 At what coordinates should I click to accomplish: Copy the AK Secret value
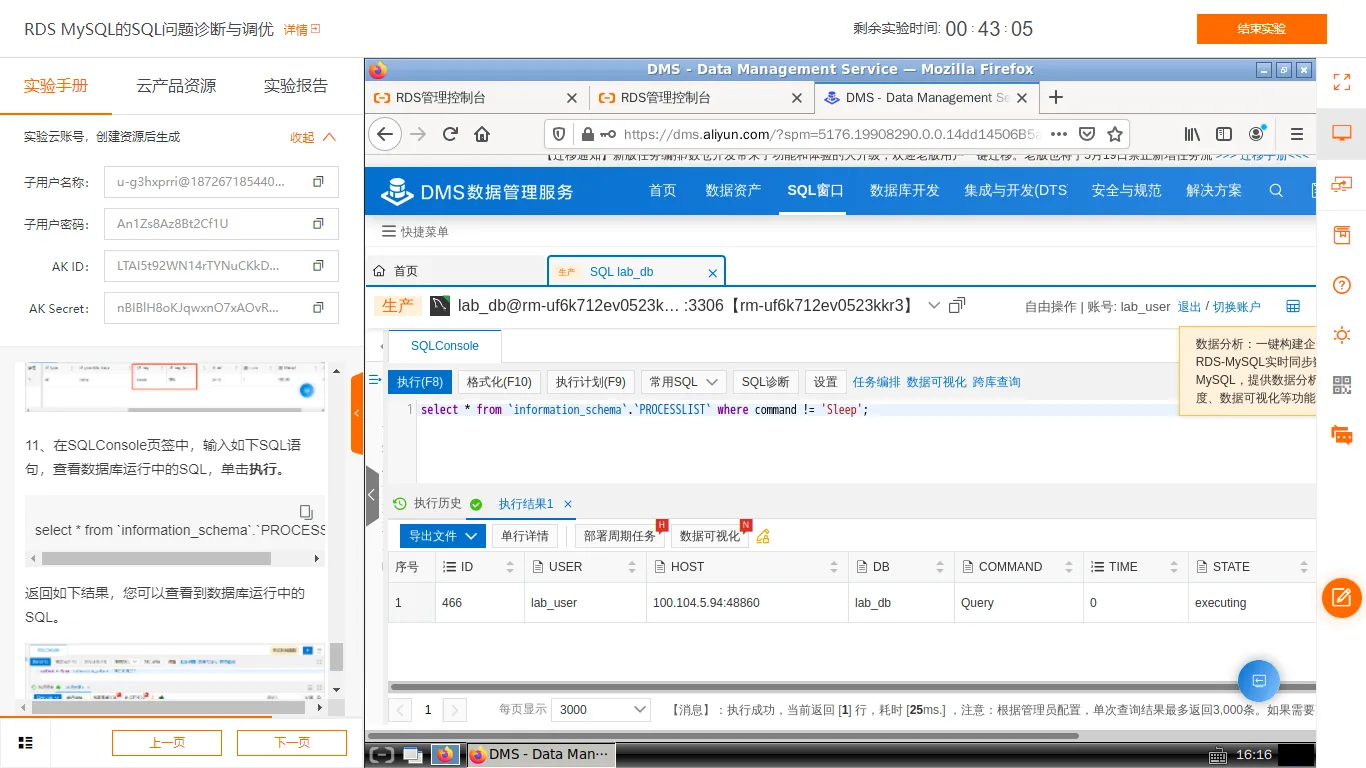(x=318, y=308)
